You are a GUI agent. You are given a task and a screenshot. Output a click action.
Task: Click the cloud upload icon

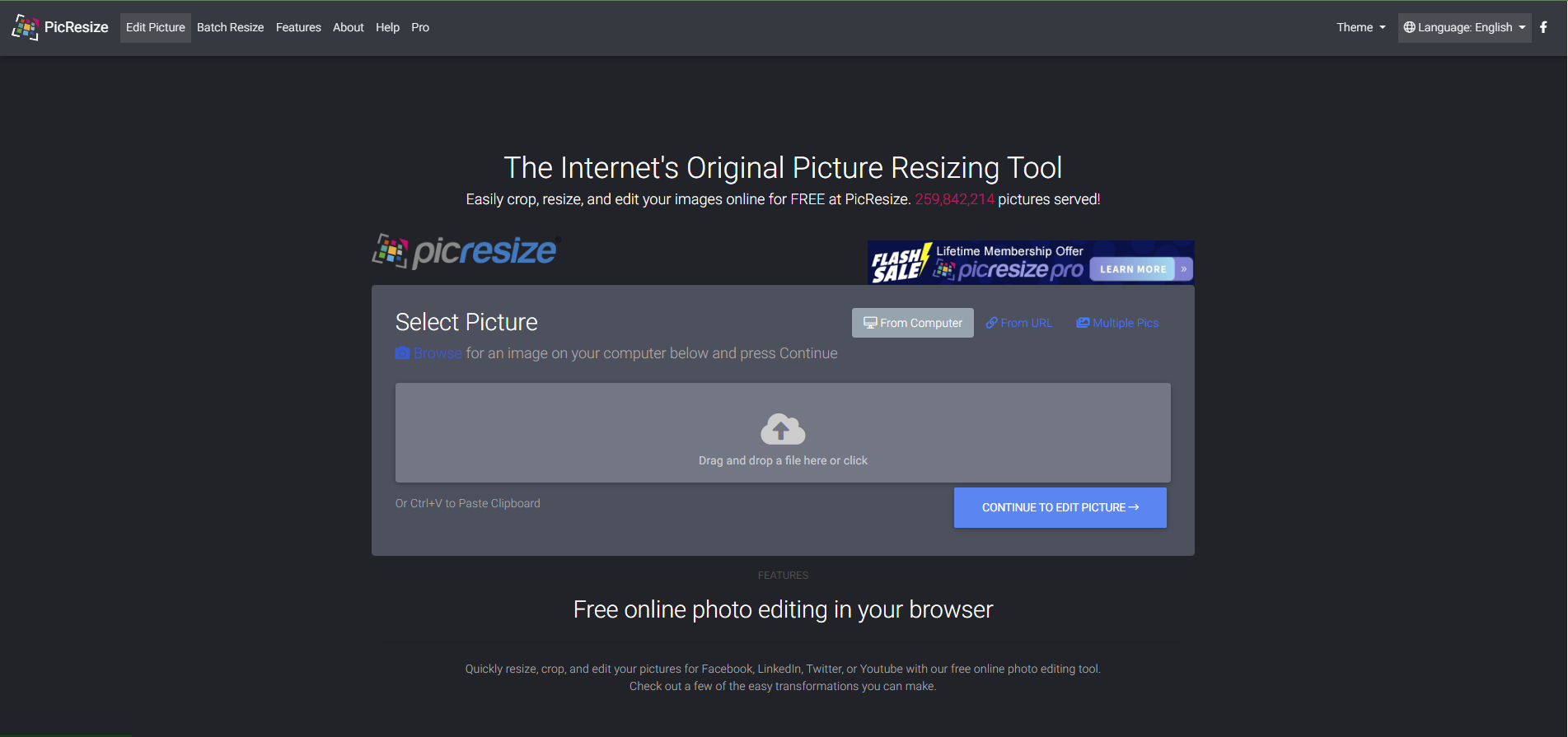783,429
